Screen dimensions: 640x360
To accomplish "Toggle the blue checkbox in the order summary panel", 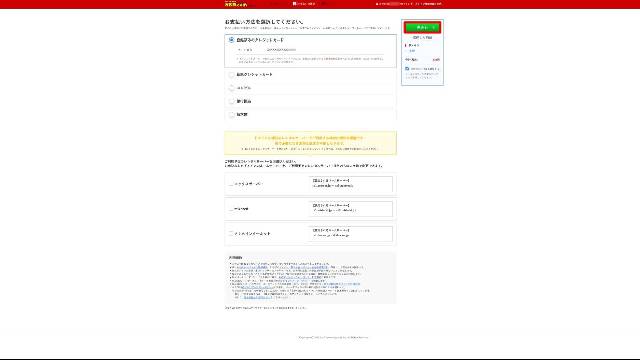I will [x=407, y=69].
